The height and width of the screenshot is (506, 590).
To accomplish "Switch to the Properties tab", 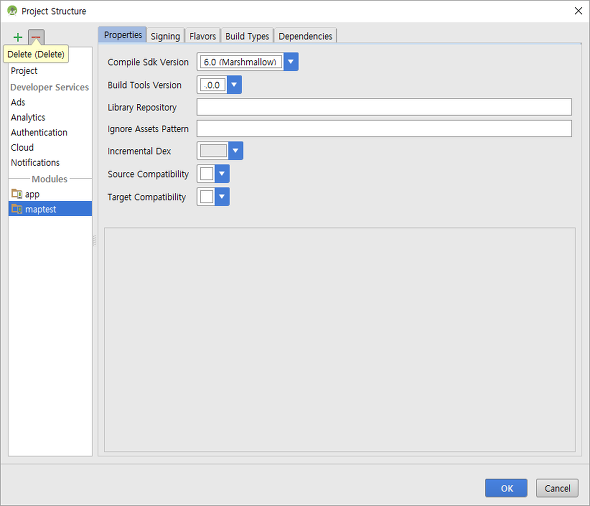I will pos(123,35).
